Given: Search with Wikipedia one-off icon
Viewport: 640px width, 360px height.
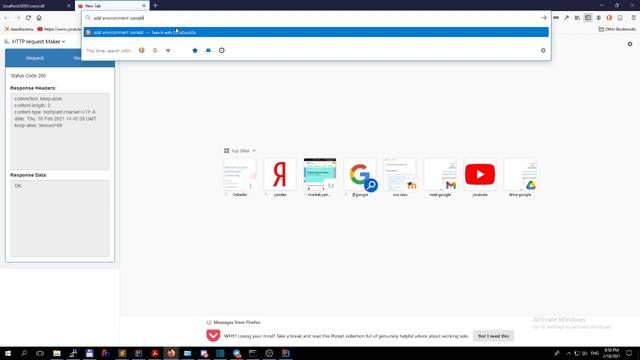Looking at the screenshot, I should [168, 50].
